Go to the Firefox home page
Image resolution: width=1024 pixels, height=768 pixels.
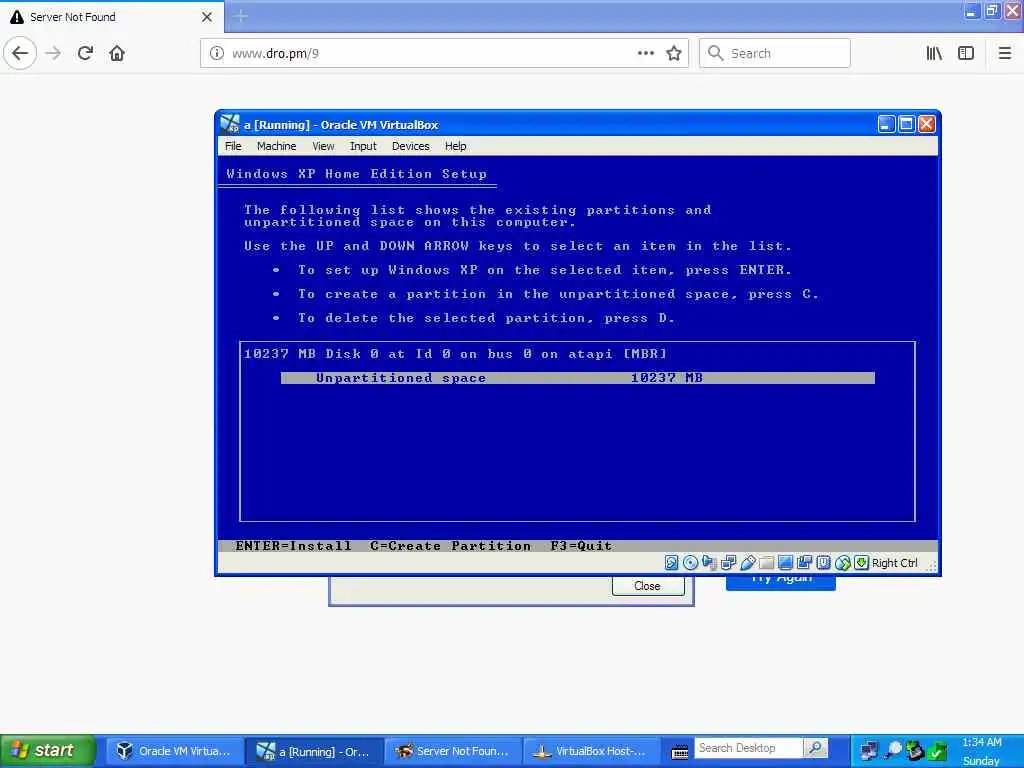(x=117, y=53)
